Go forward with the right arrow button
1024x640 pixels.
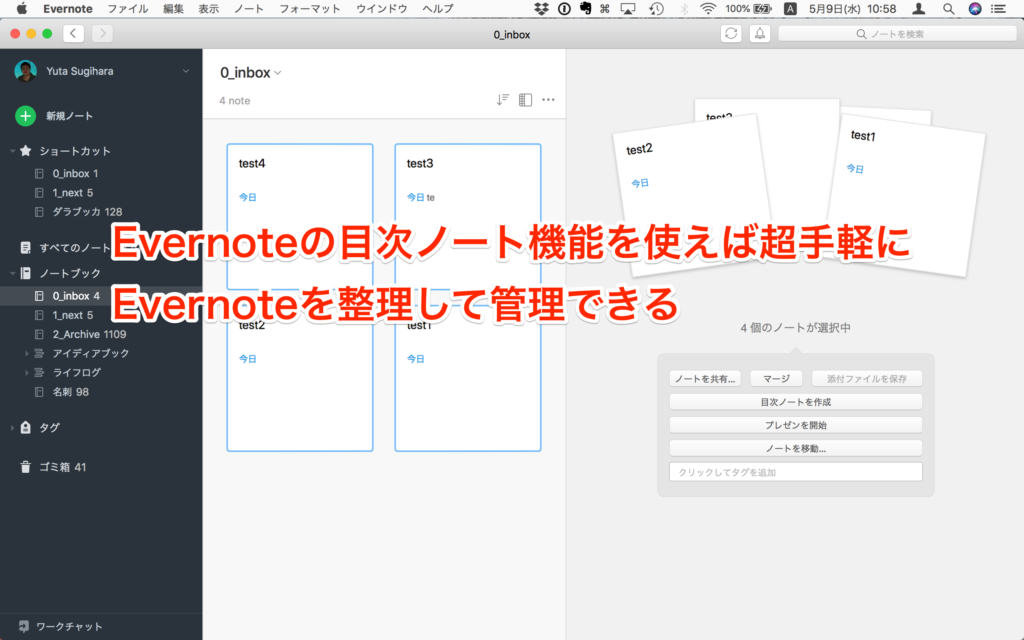click(102, 33)
